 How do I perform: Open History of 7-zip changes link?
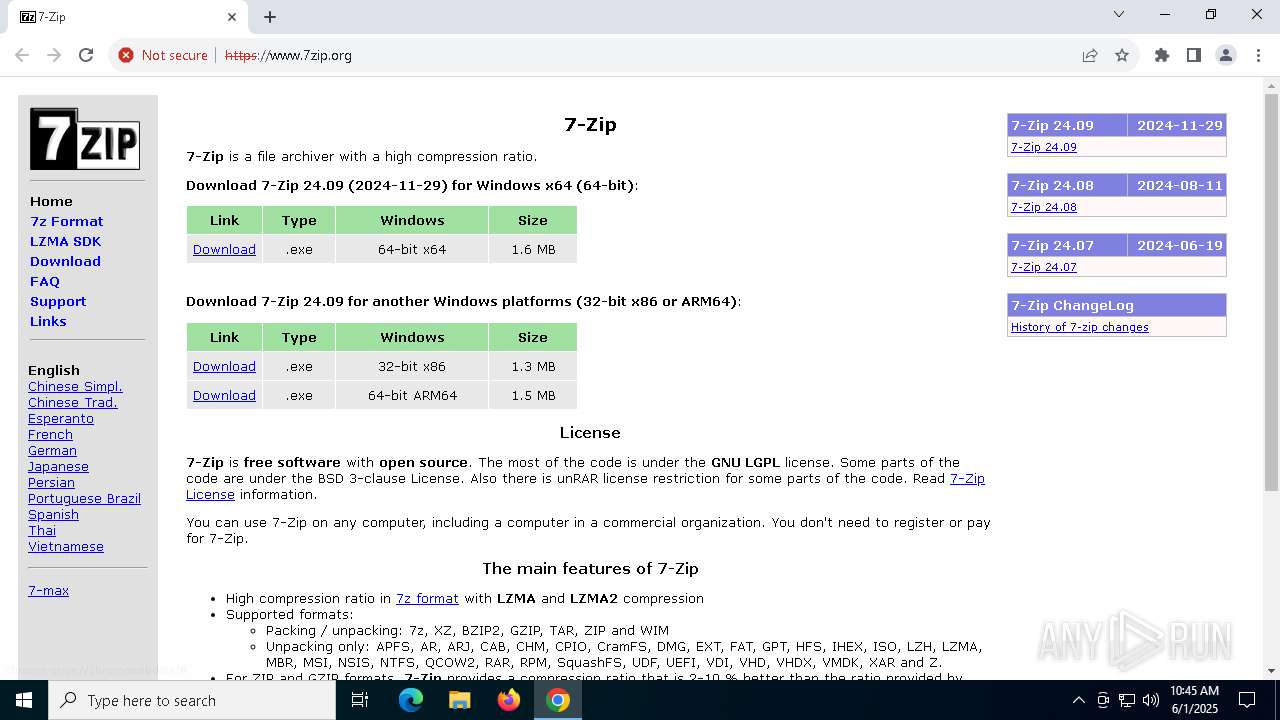[x=1079, y=327]
